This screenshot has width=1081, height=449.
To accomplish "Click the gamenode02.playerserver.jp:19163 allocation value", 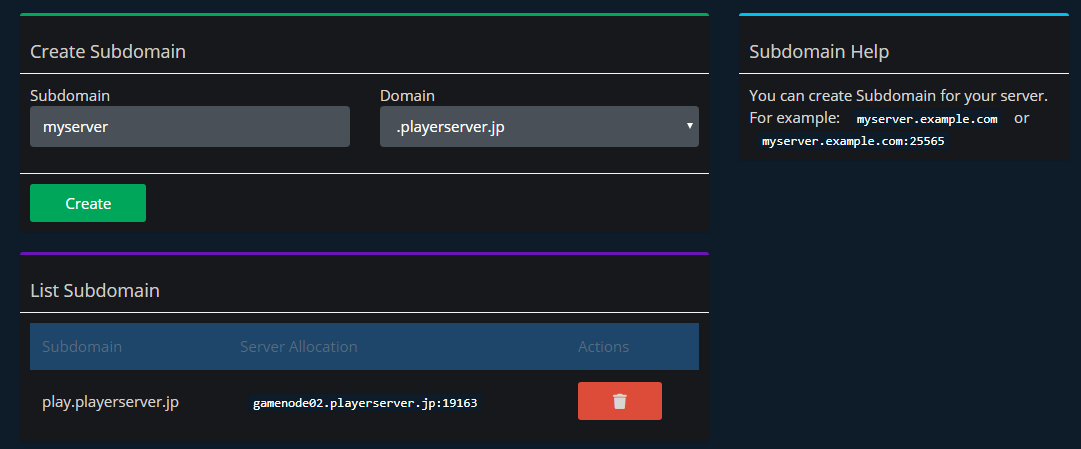I will 365,403.
